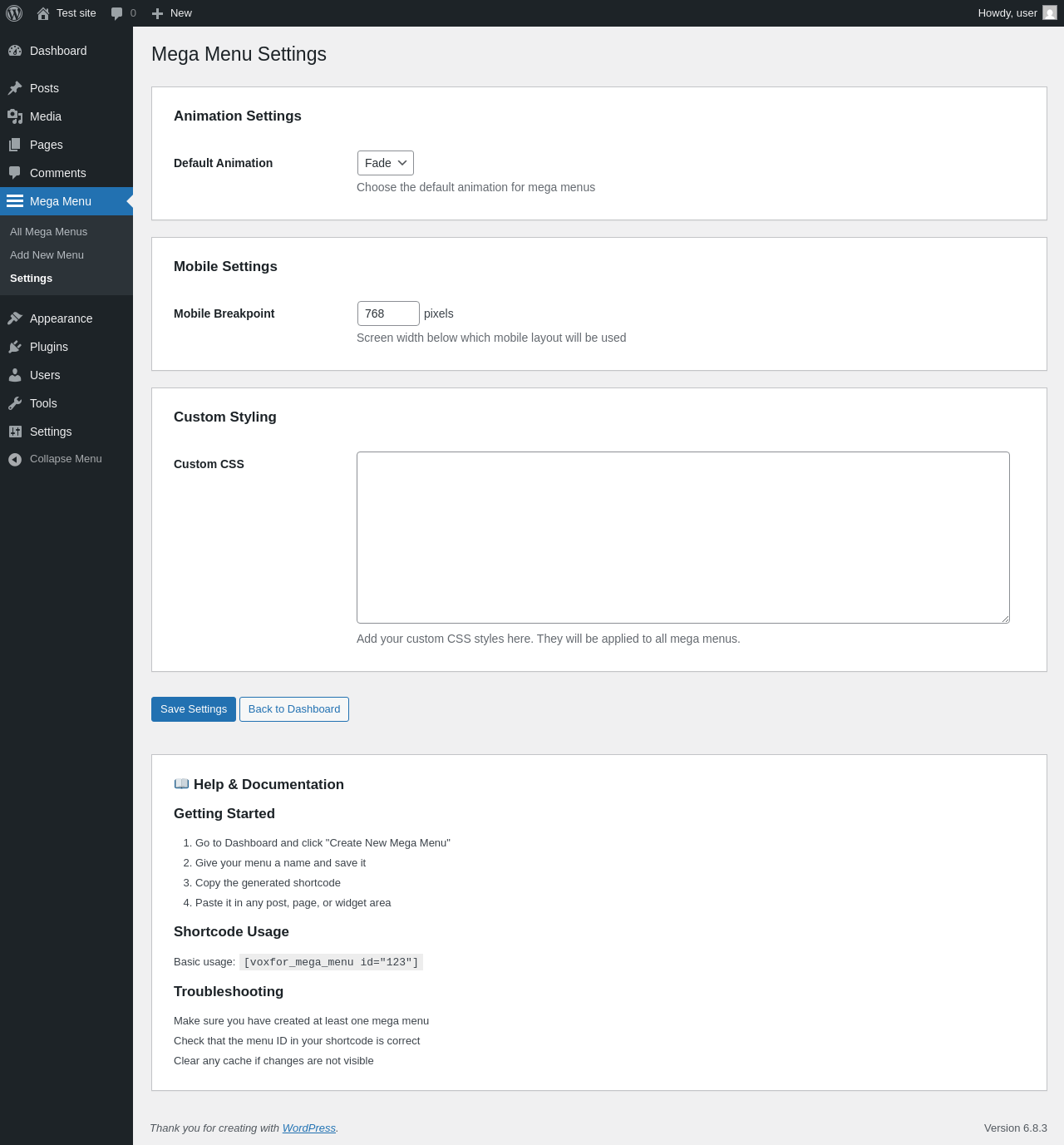Screen dimensions: 1064x1145
Task: Click the Posts pin icon
Action: point(15,88)
